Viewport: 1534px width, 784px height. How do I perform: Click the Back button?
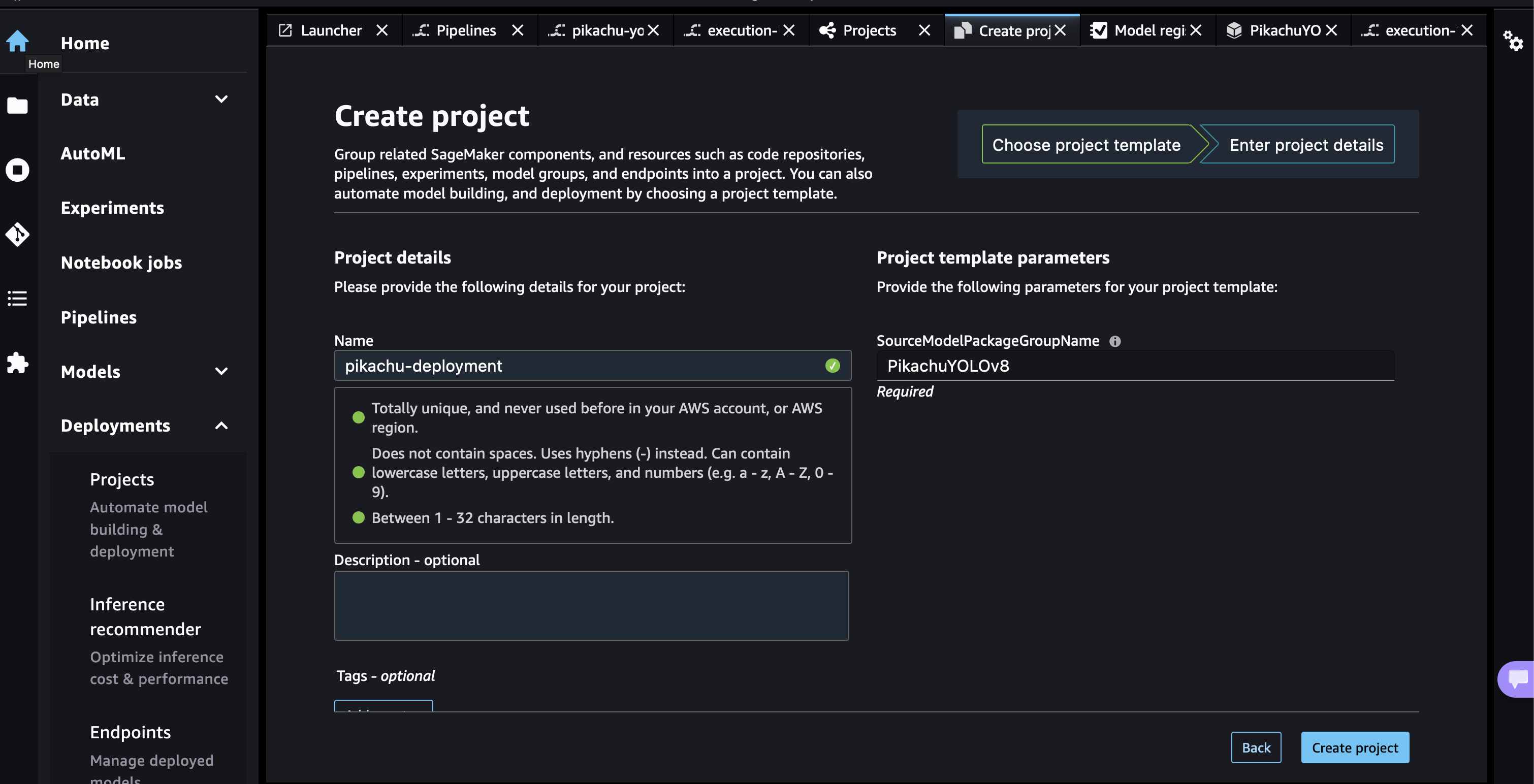coord(1256,747)
